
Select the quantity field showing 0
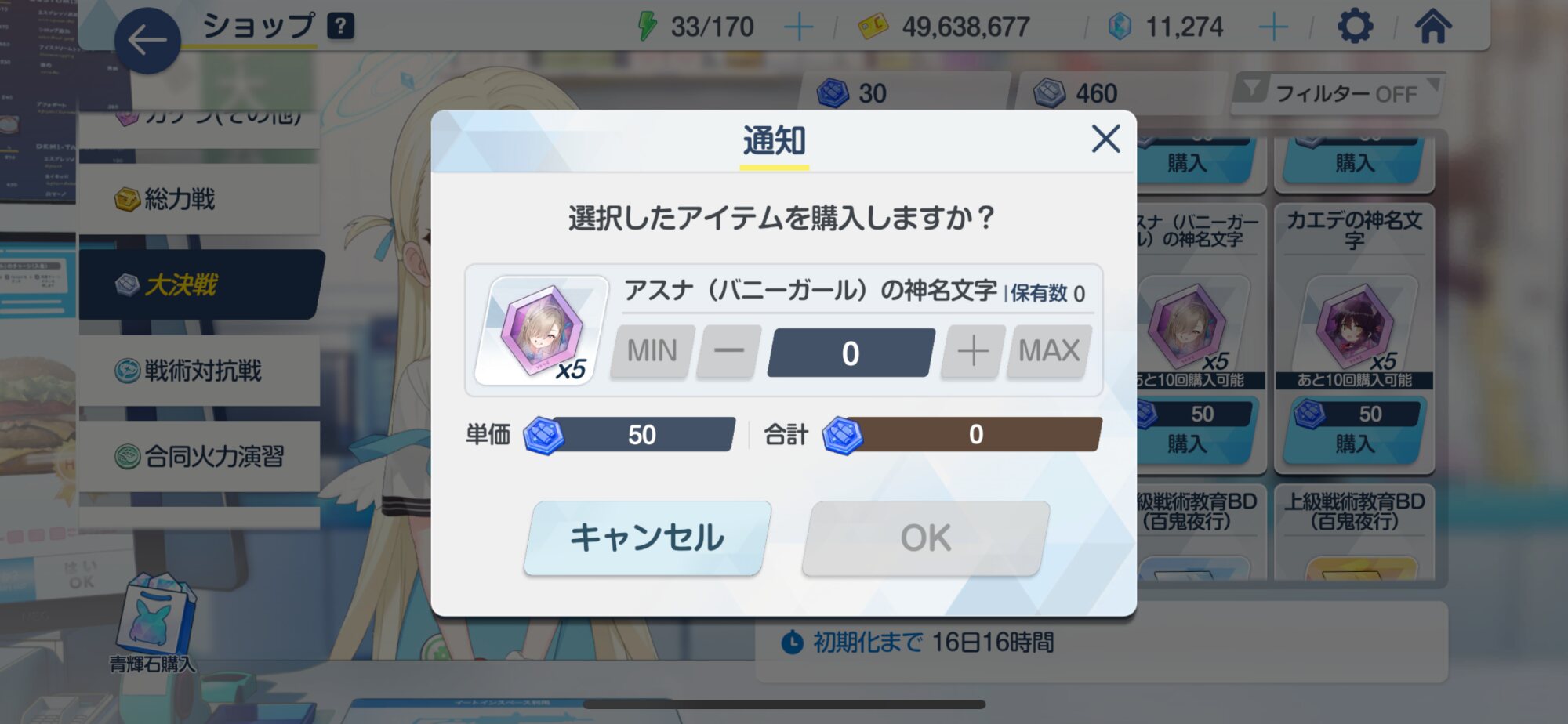pos(851,353)
